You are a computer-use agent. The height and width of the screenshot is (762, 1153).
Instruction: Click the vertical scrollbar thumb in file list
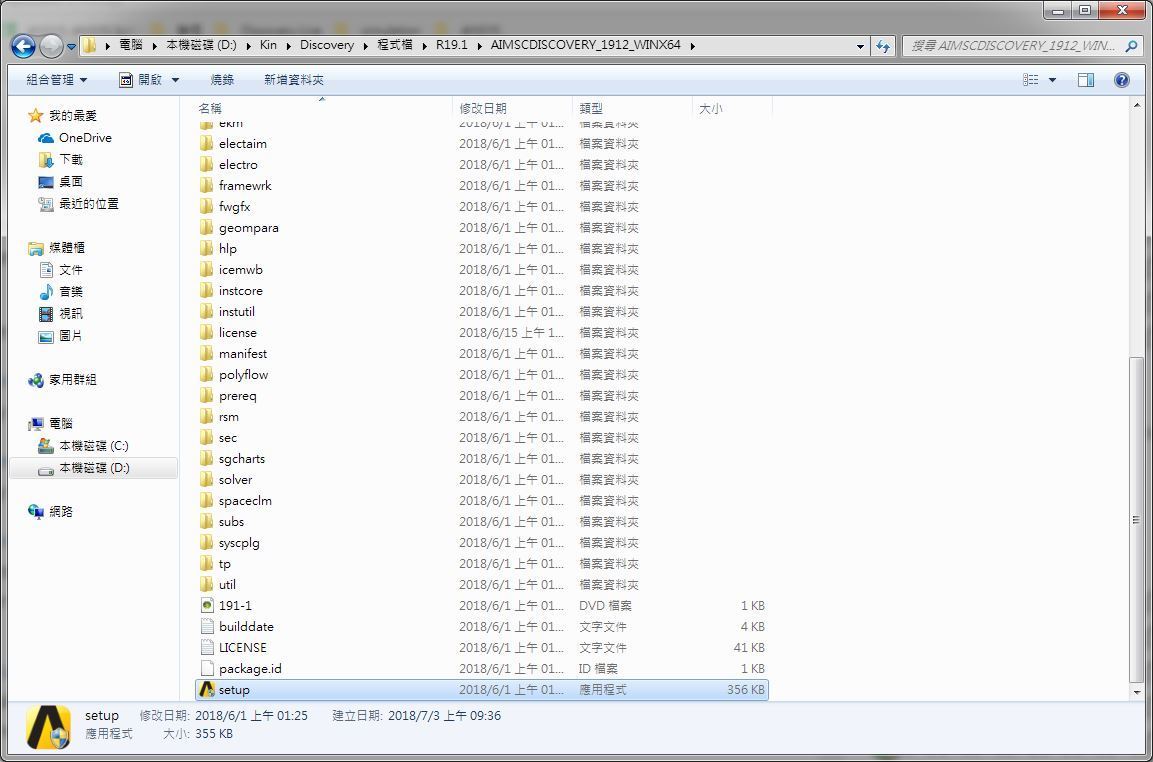(x=1136, y=520)
